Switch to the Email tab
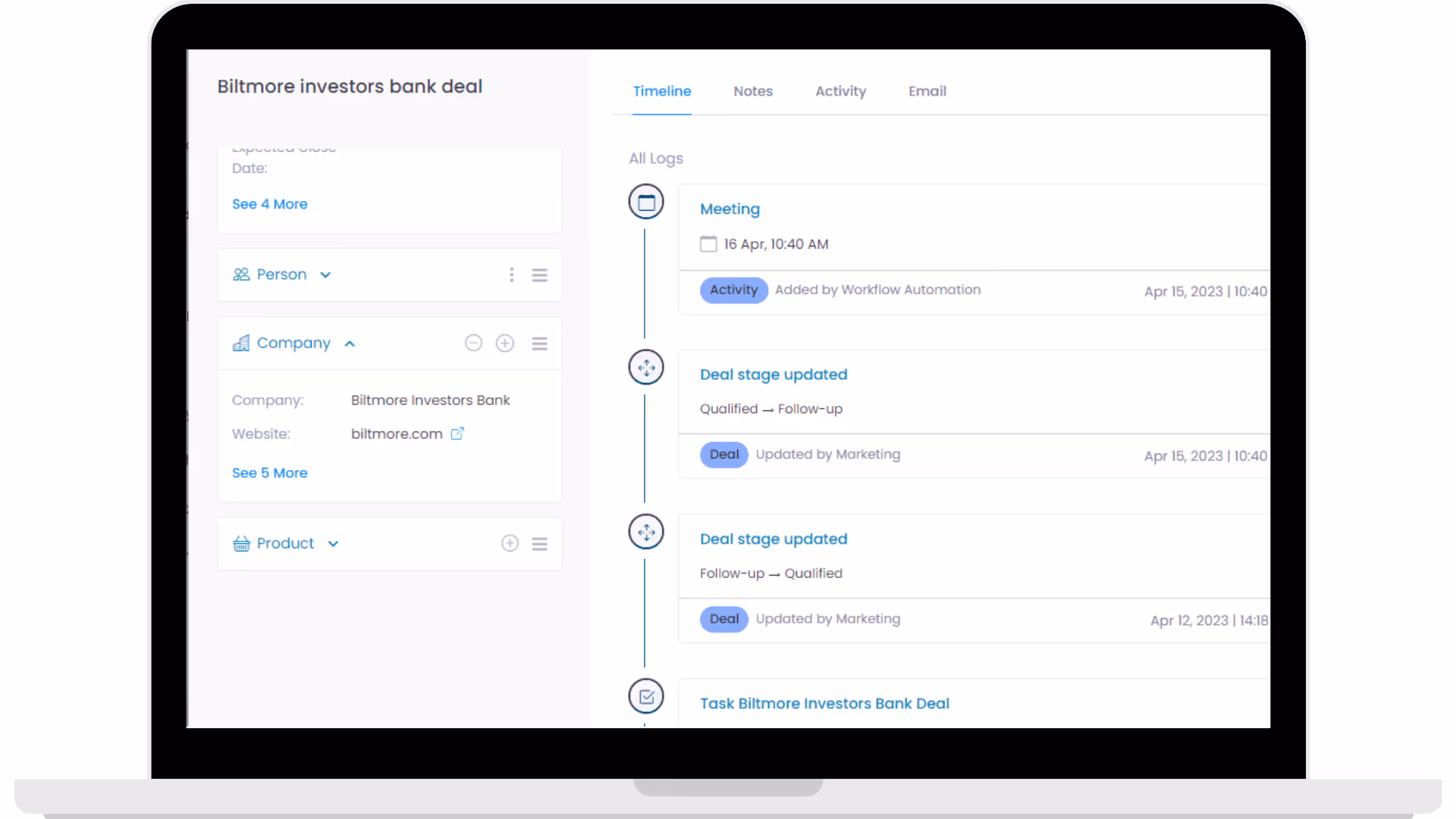Viewport: 1456px width, 819px height. pos(927,91)
